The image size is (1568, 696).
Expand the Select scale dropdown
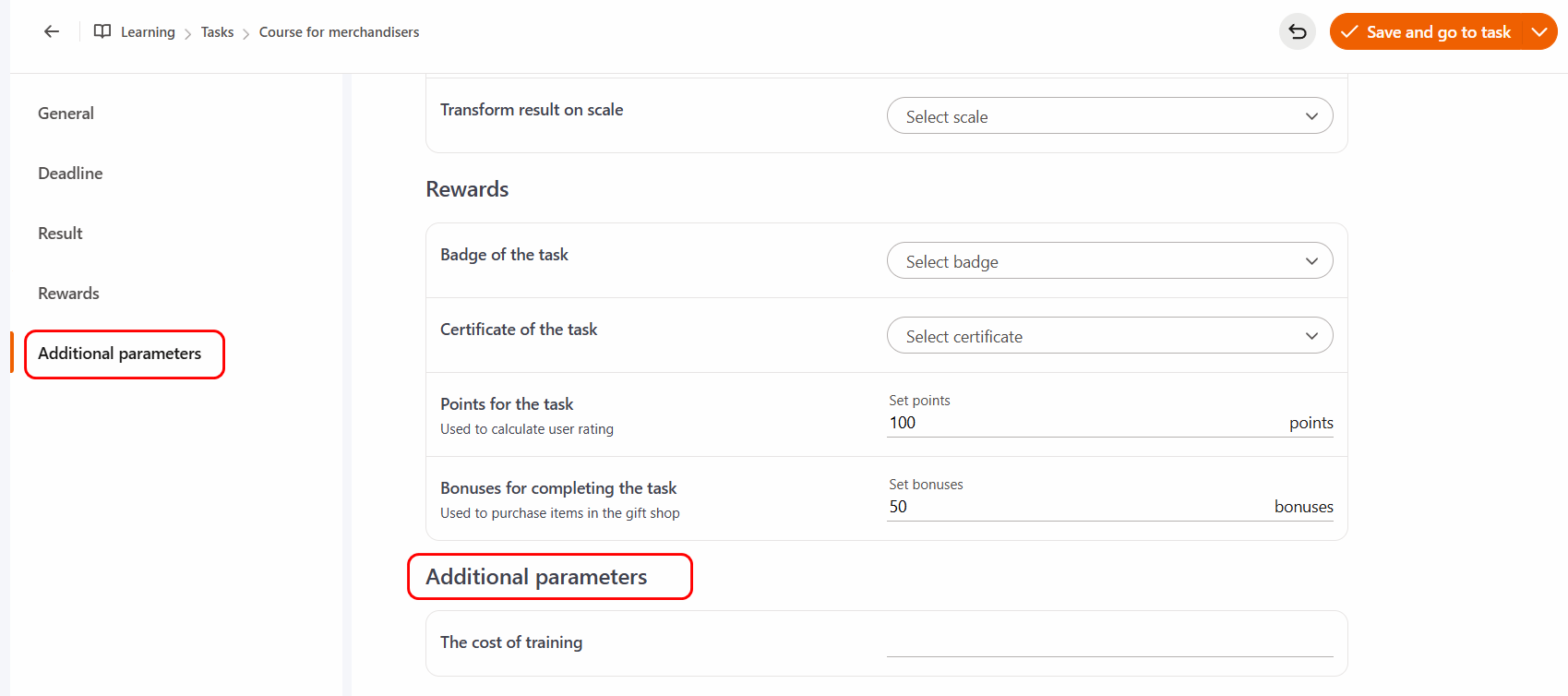click(1109, 116)
